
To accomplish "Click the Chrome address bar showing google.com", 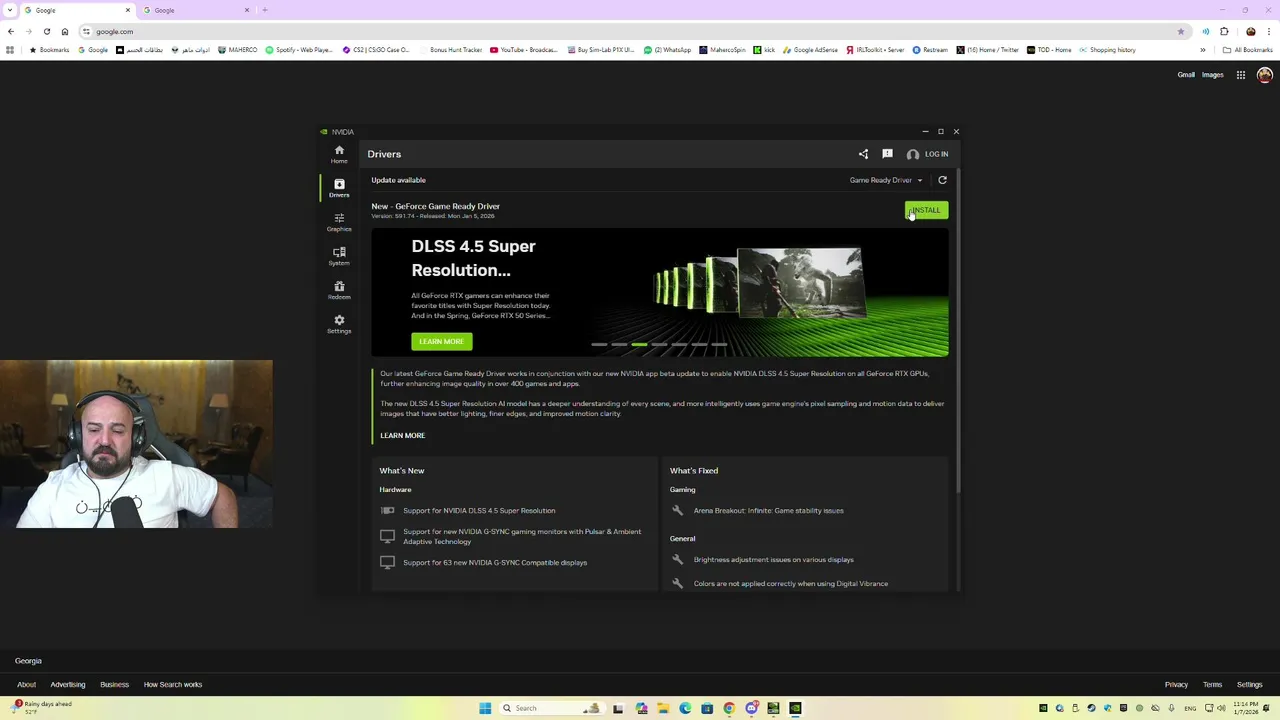I will (x=630, y=32).
